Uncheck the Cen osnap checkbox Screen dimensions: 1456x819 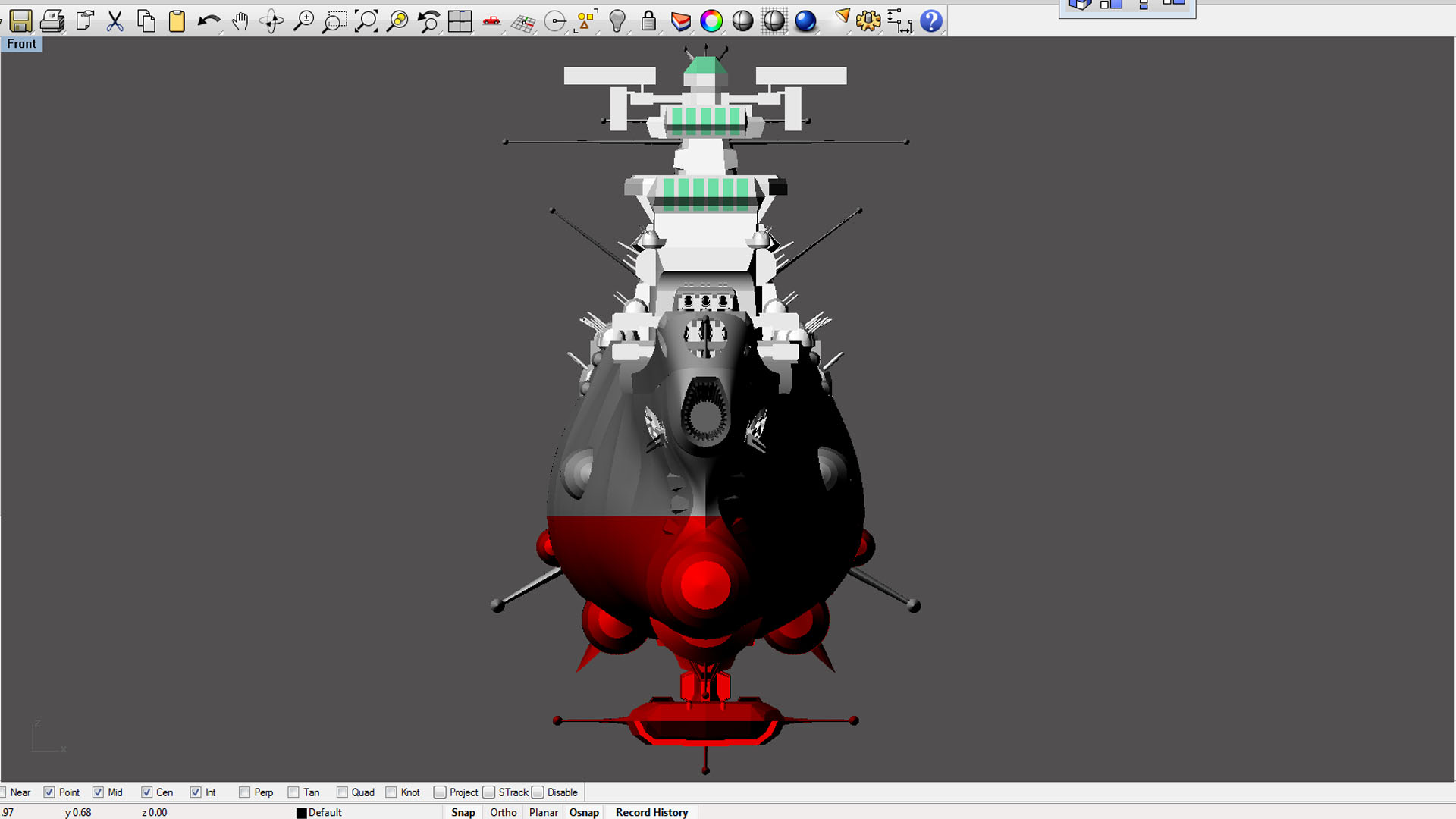pyautogui.click(x=146, y=792)
